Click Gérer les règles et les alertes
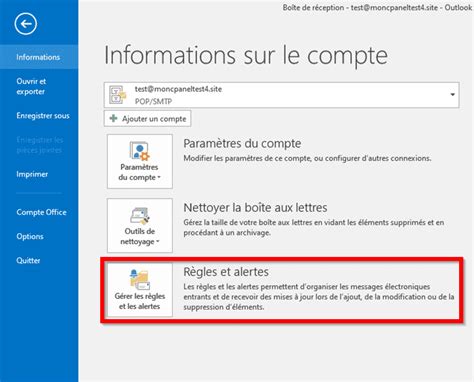The image size is (474, 382). click(x=140, y=290)
